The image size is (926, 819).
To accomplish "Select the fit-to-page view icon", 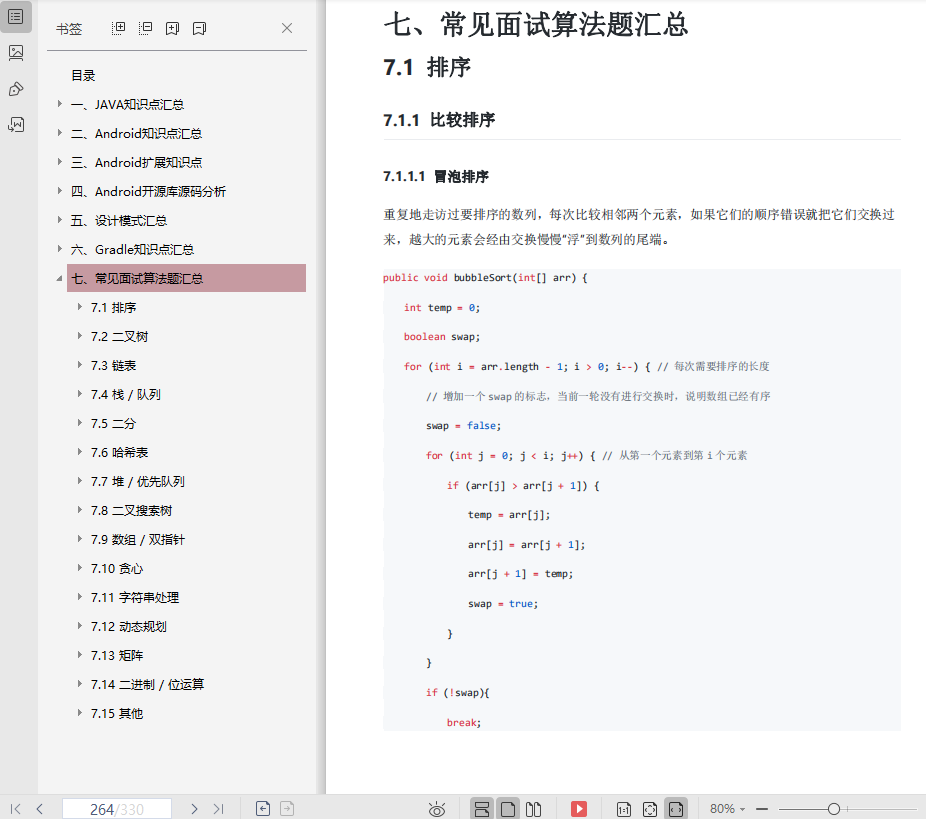I will point(651,808).
